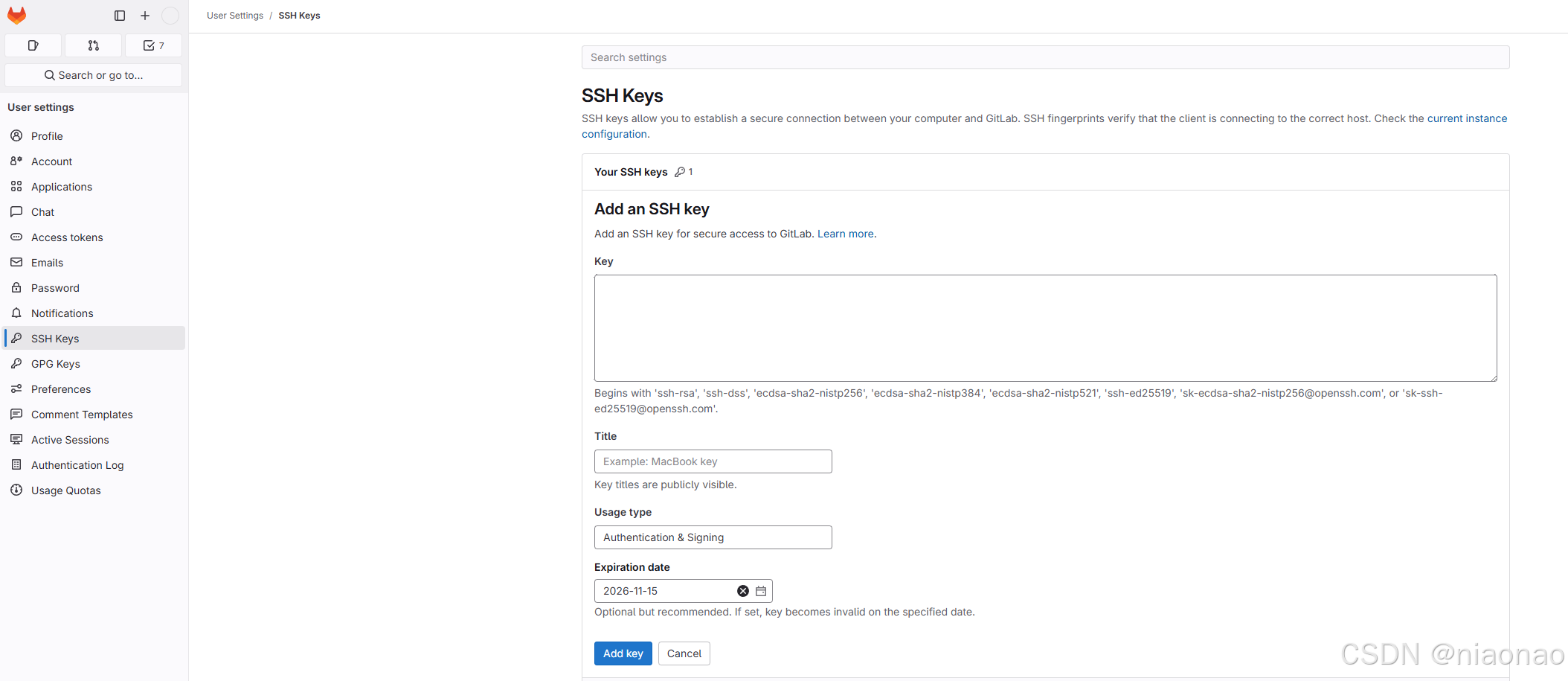Click Preferences sliders icon

click(16, 389)
